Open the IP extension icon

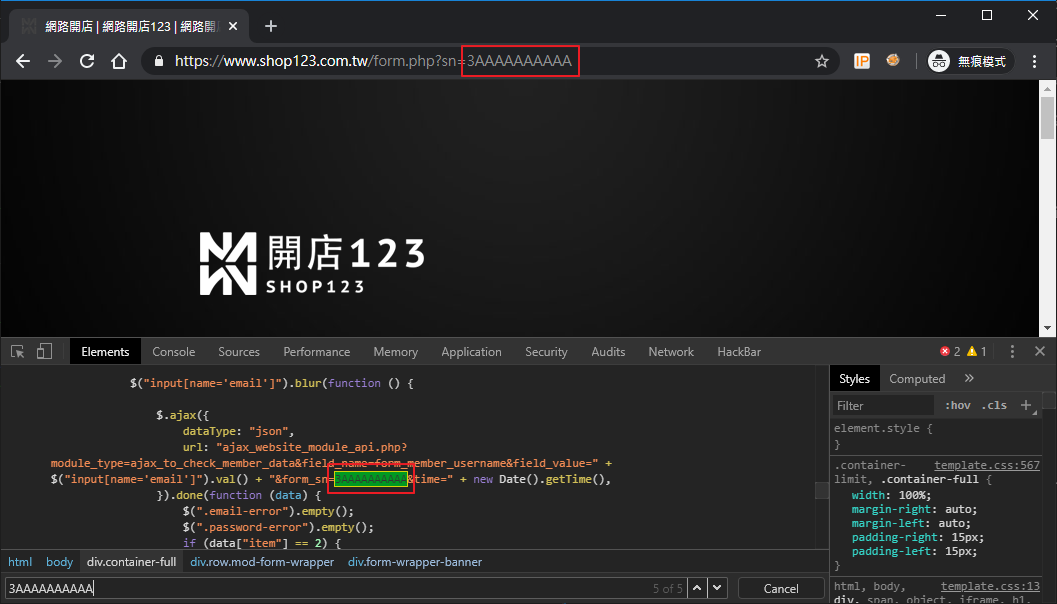(x=862, y=61)
